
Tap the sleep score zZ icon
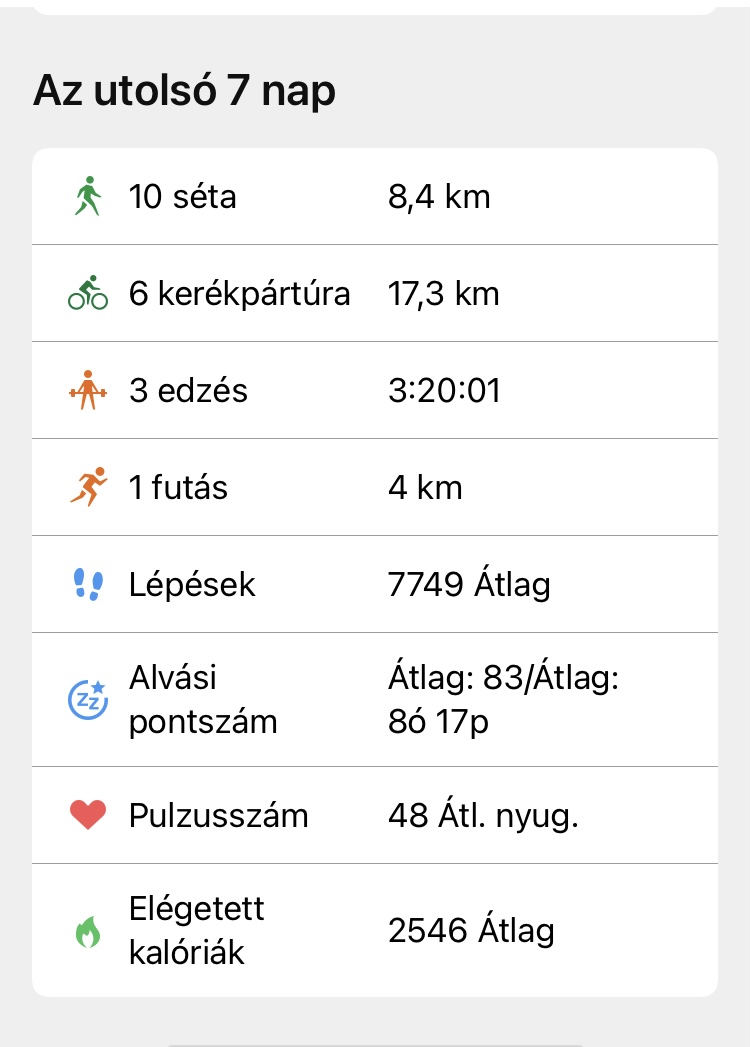click(x=88, y=700)
